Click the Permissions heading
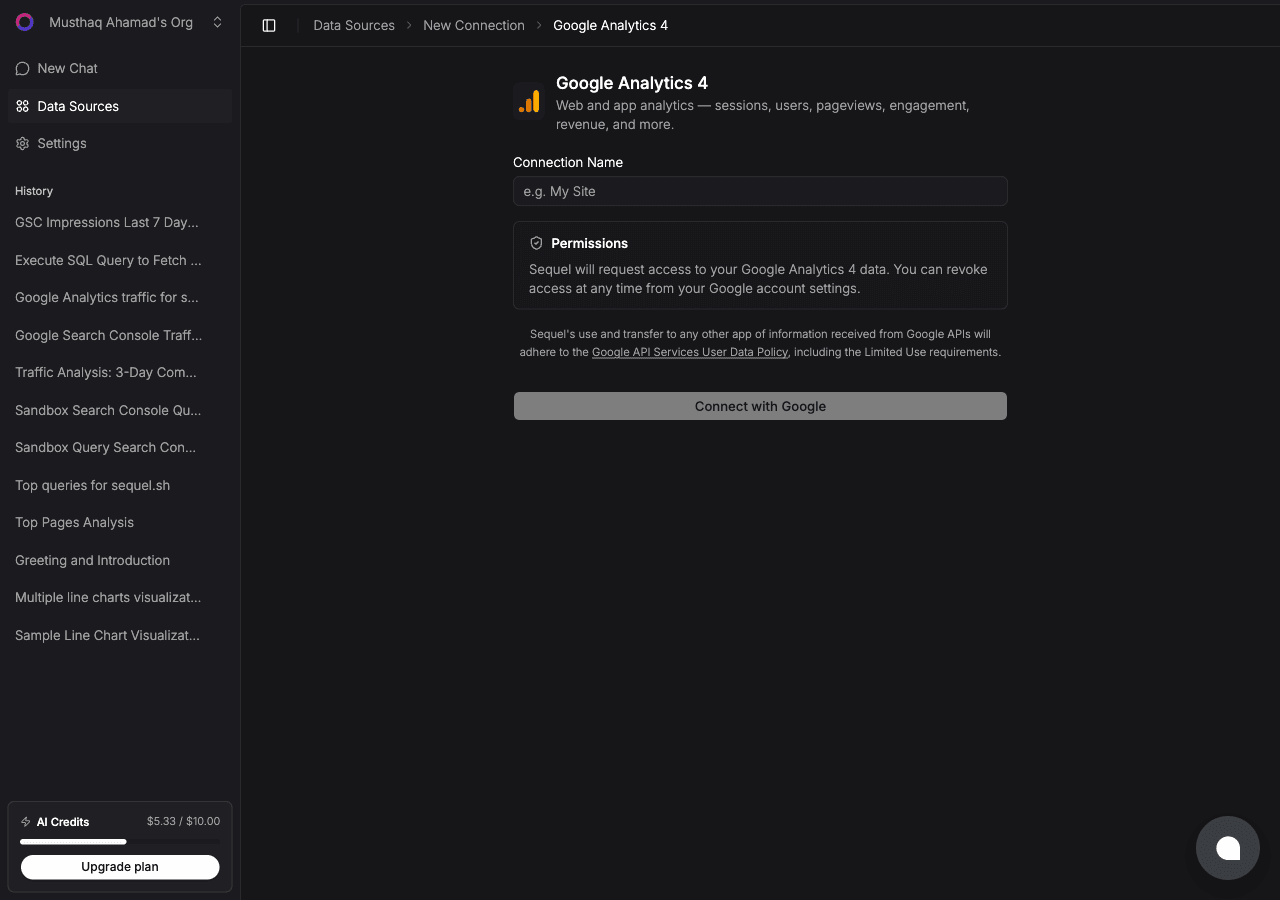 pos(589,243)
